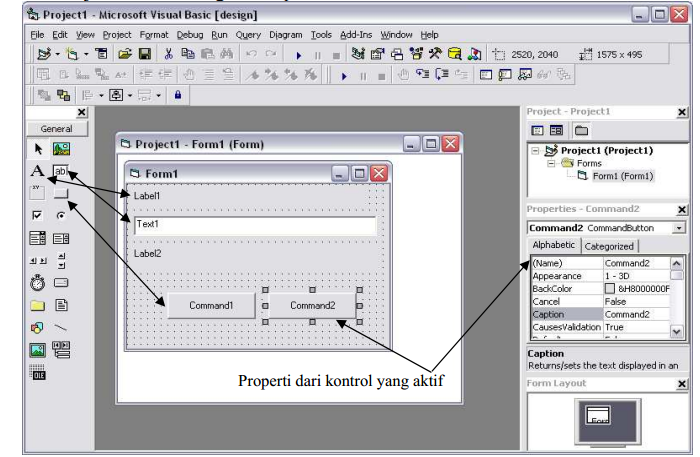The width and height of the screenshot is (700, 457).
Task: Select the DriveListBox tool in toolbox
Action: click(x=61, y=283)
